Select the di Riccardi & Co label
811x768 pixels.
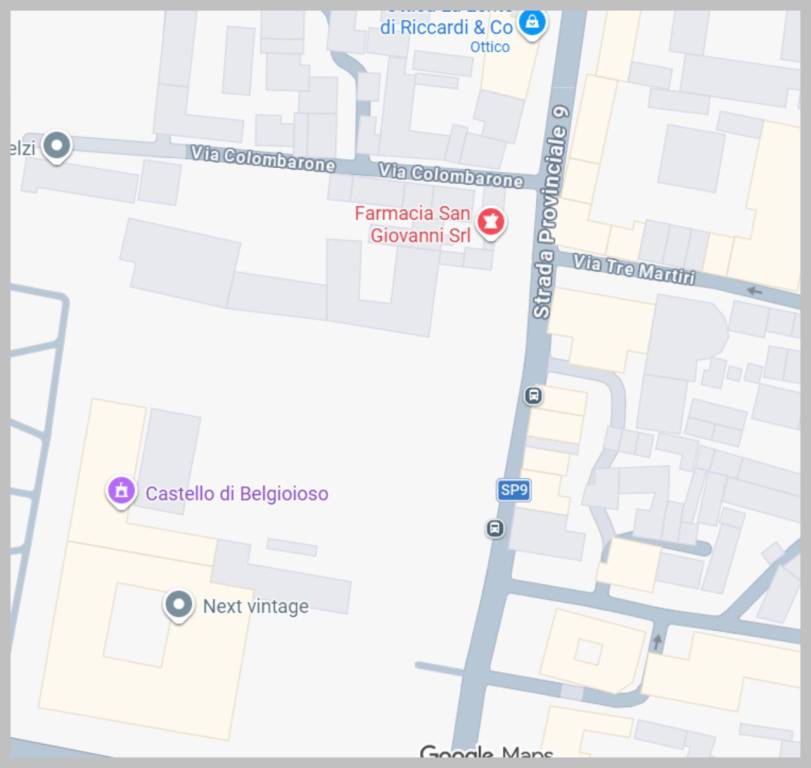[x=446, y=27]
